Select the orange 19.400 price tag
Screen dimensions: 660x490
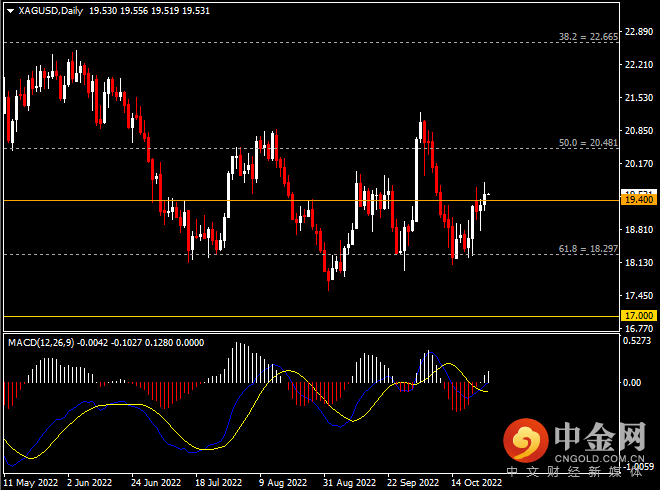tap(639, 200)
